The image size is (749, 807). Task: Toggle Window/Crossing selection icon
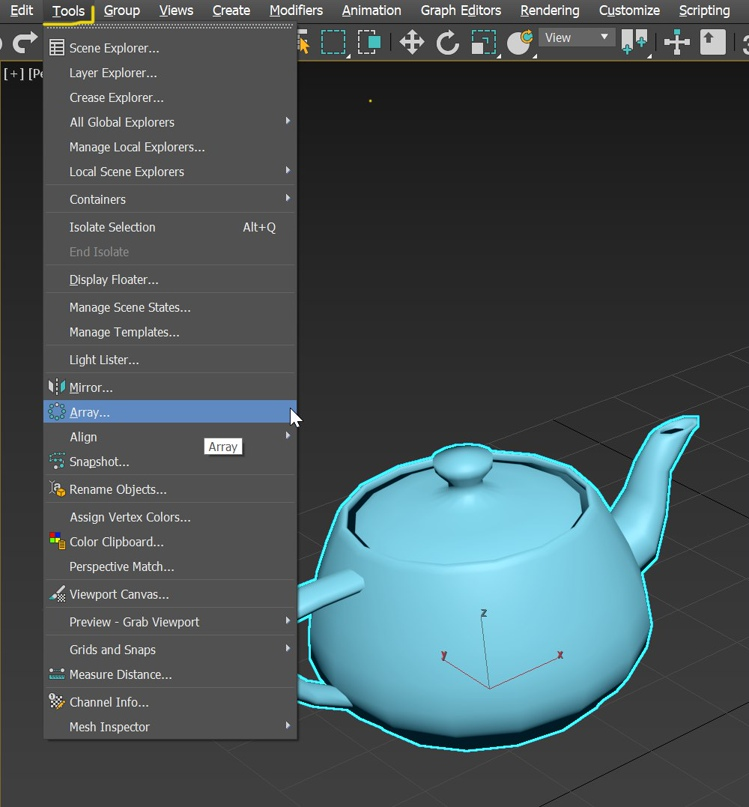click(x=369, y=42)
